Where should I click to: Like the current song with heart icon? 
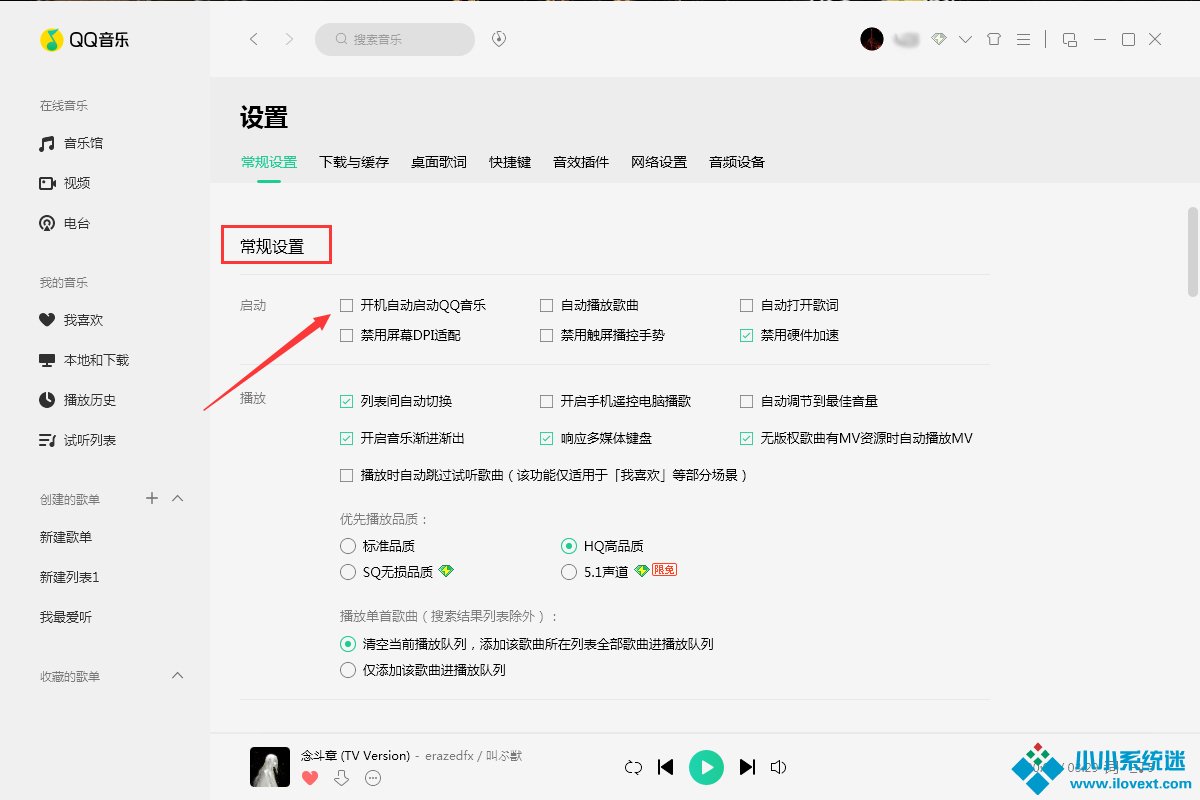click(x=310, y=778)
